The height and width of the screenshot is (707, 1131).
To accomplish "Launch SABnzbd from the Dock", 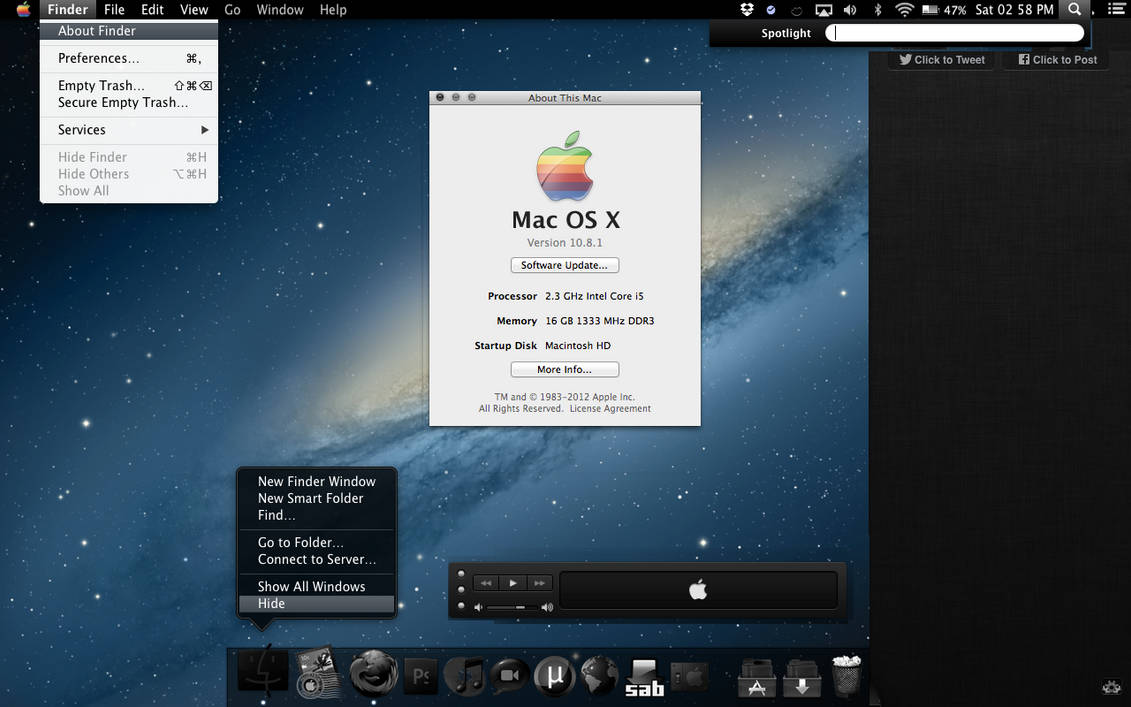I will (644, 678).
